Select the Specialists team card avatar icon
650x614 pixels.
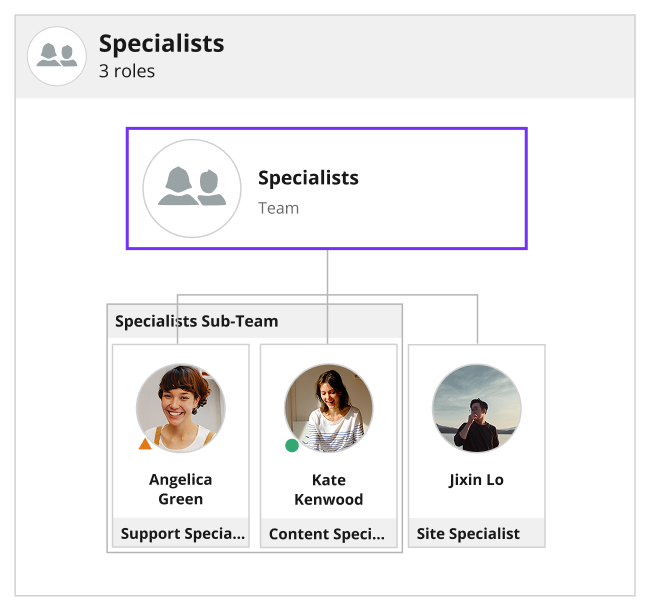click(192, 188)
